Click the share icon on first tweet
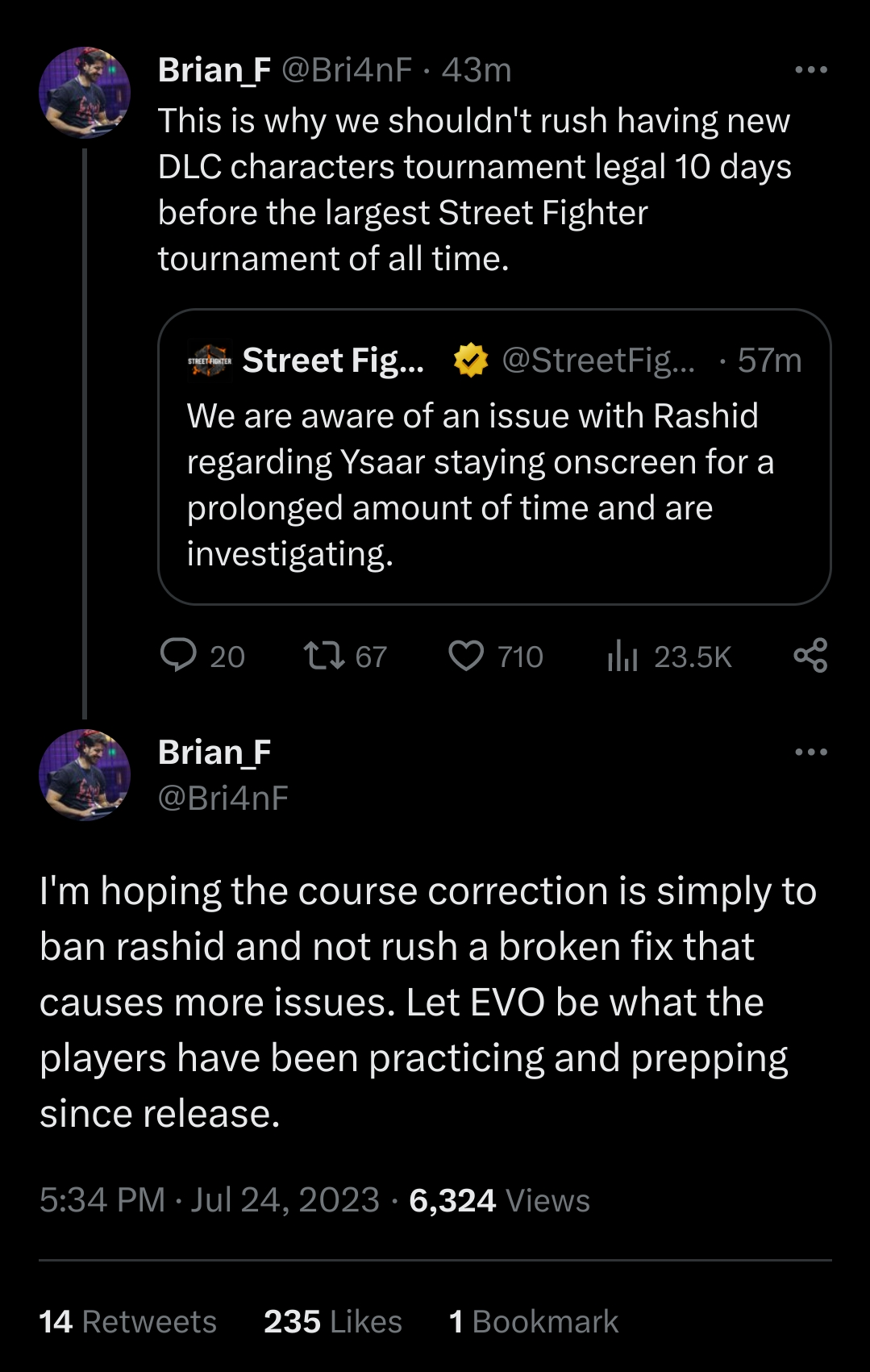Viewport: 870px width, 1372px height. point(810,656)
